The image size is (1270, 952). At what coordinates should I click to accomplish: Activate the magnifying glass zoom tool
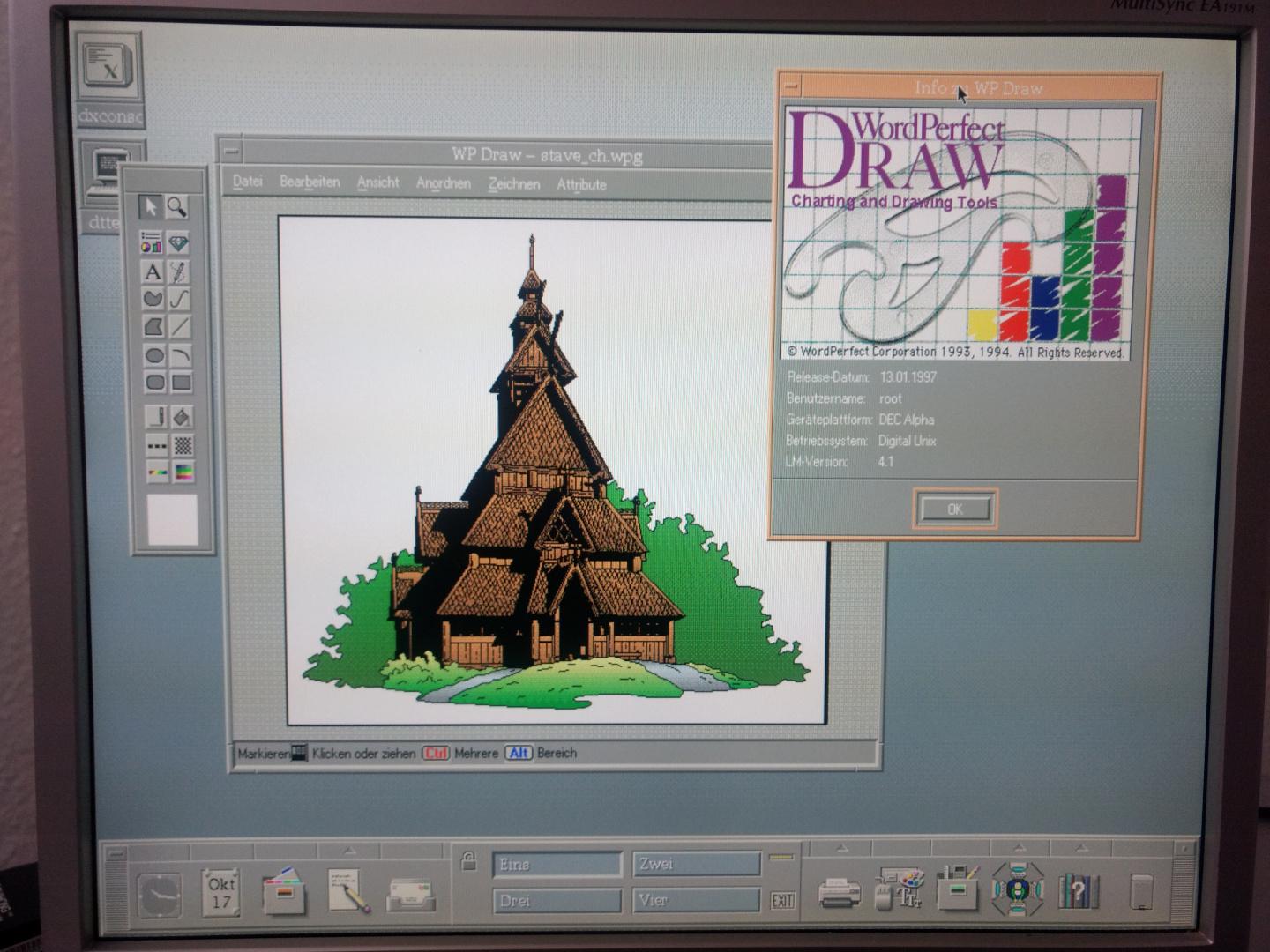pos(177,207)
